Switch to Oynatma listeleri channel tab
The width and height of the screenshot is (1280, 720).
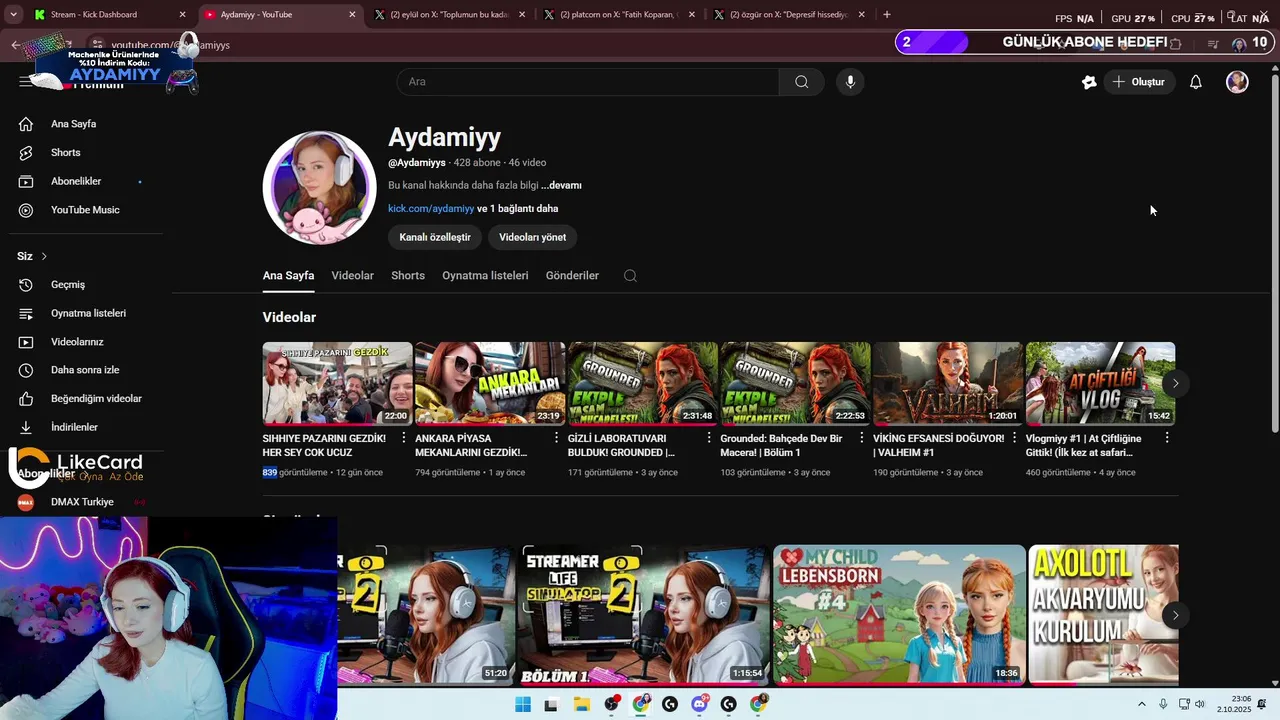485,276
